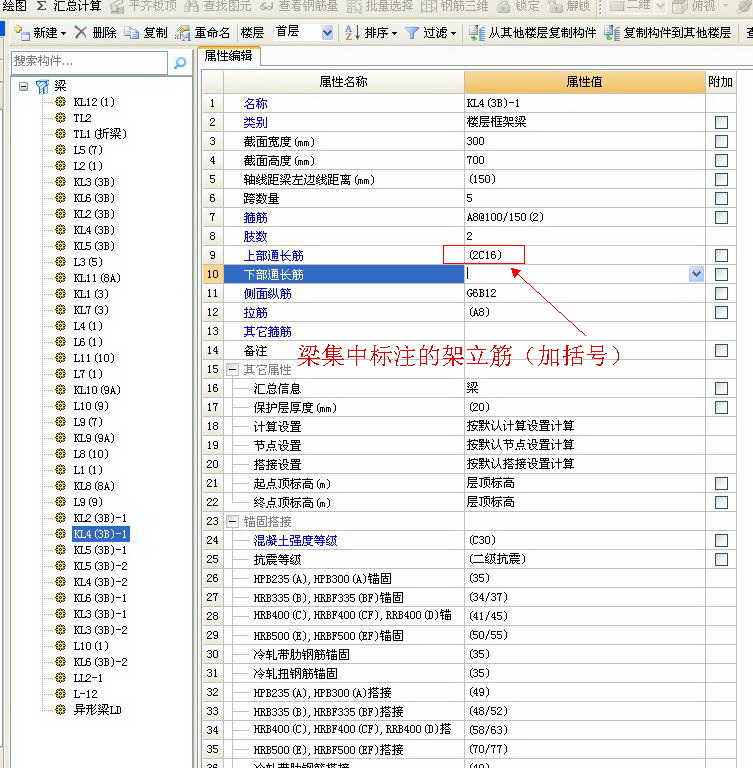753x768 pixels.
Task: Click gear icon beside TL1 (折梁)
Action: (x=60, y=133)
